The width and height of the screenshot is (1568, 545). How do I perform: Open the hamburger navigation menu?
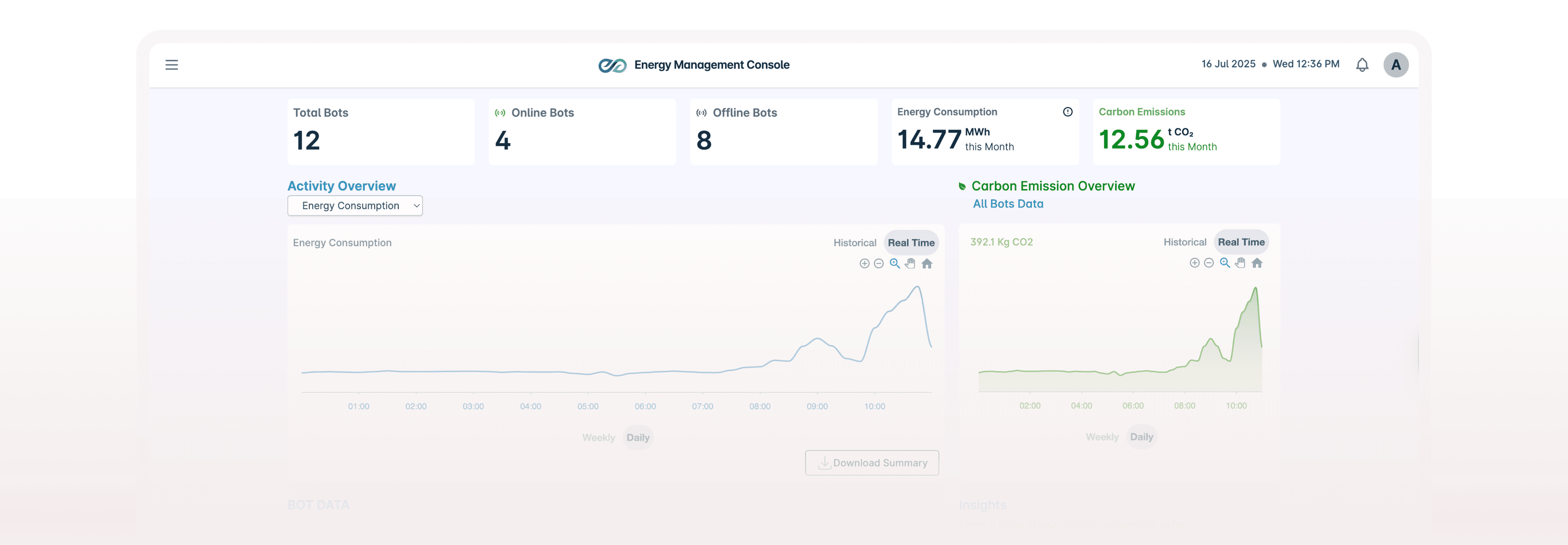[171, 65]
